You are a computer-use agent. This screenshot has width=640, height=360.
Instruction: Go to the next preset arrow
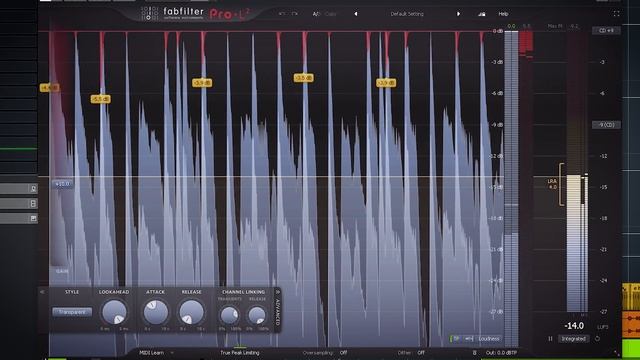pyautogui.click(x=458, y=14)
